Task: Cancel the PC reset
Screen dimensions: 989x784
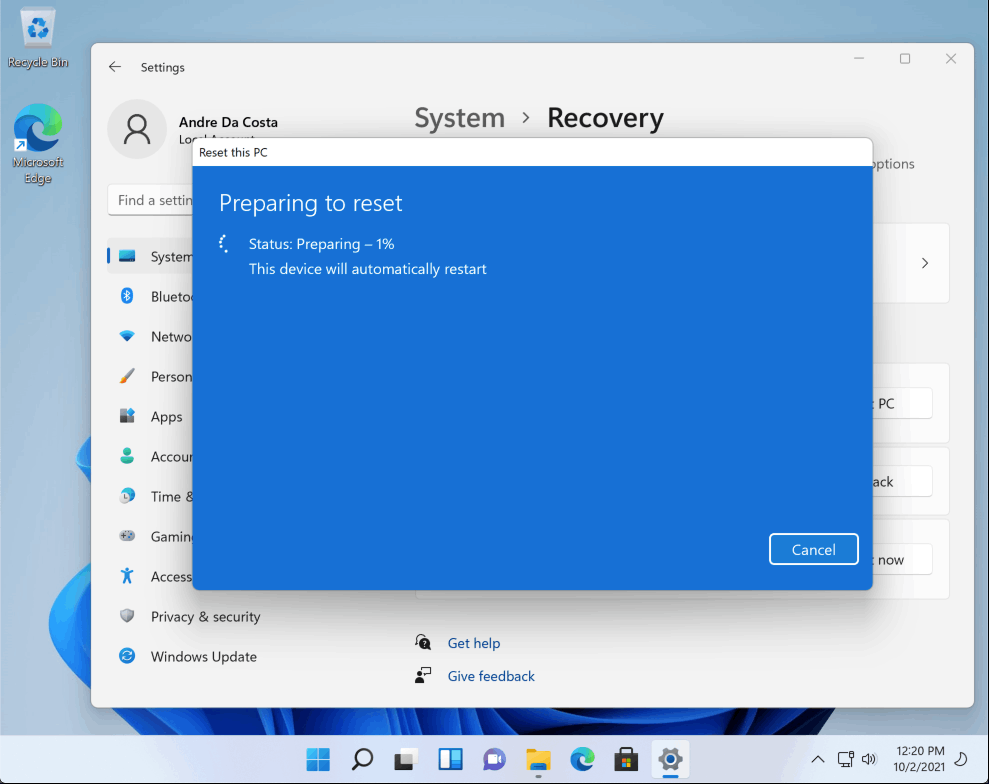Action: pyautogui.click(x=813, y=549)
